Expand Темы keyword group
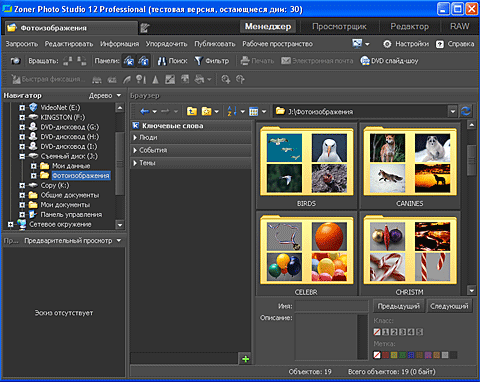Image resolution: width=480 pixels, height=382 pixels. [135, 163]
